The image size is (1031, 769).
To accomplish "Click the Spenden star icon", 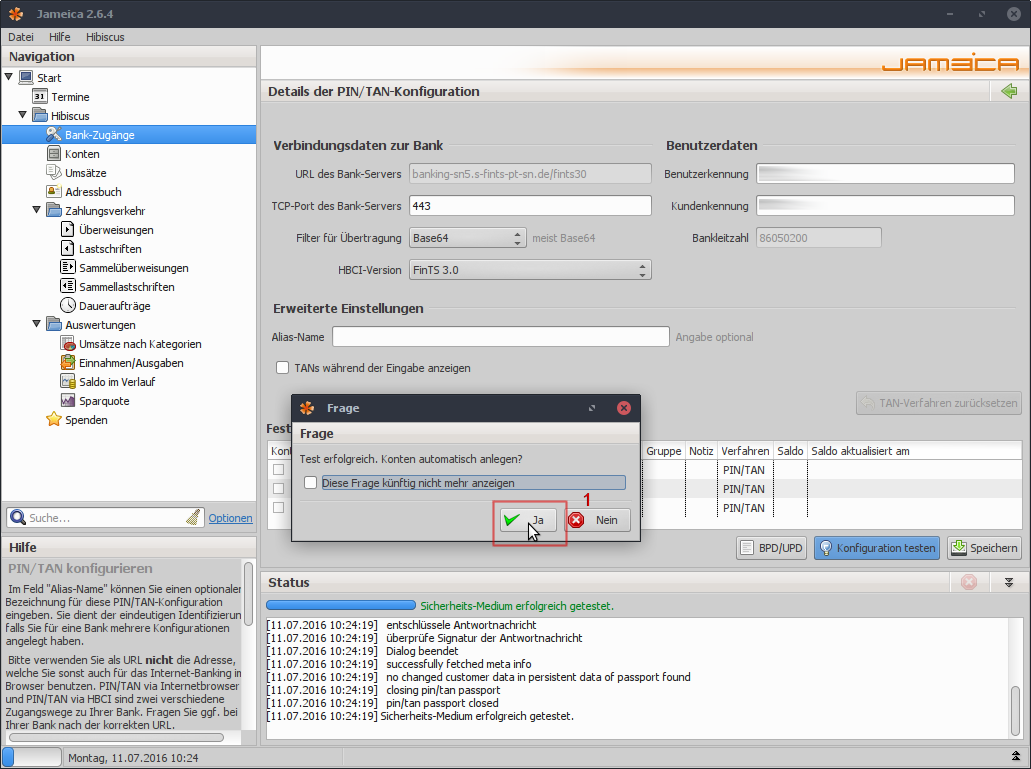I will (x=53, y=419).
